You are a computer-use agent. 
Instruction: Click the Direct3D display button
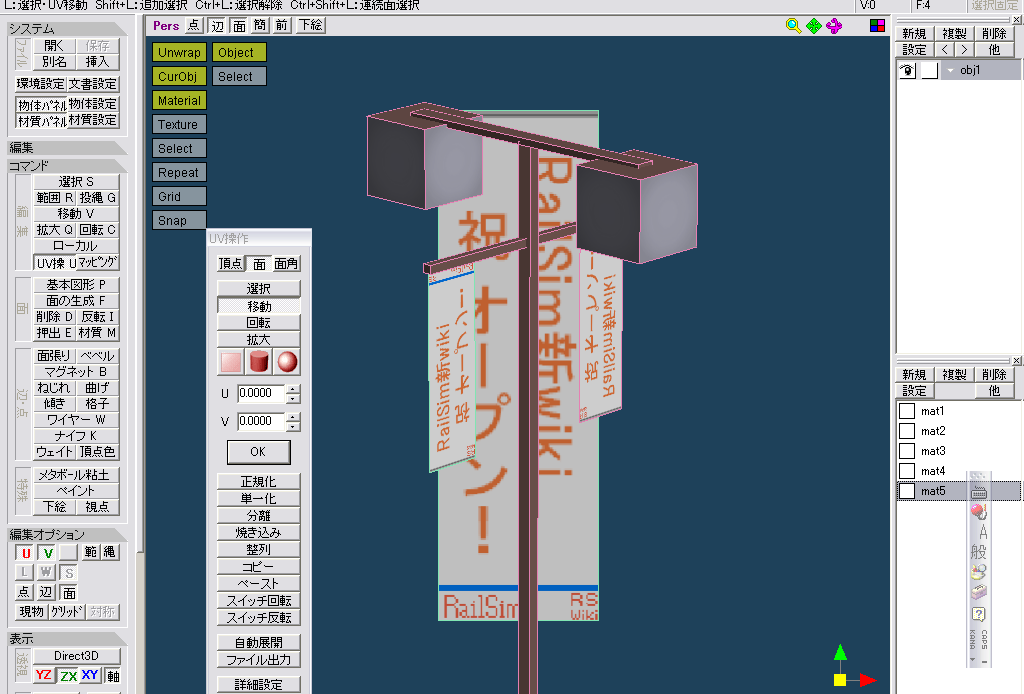[76, 655]
